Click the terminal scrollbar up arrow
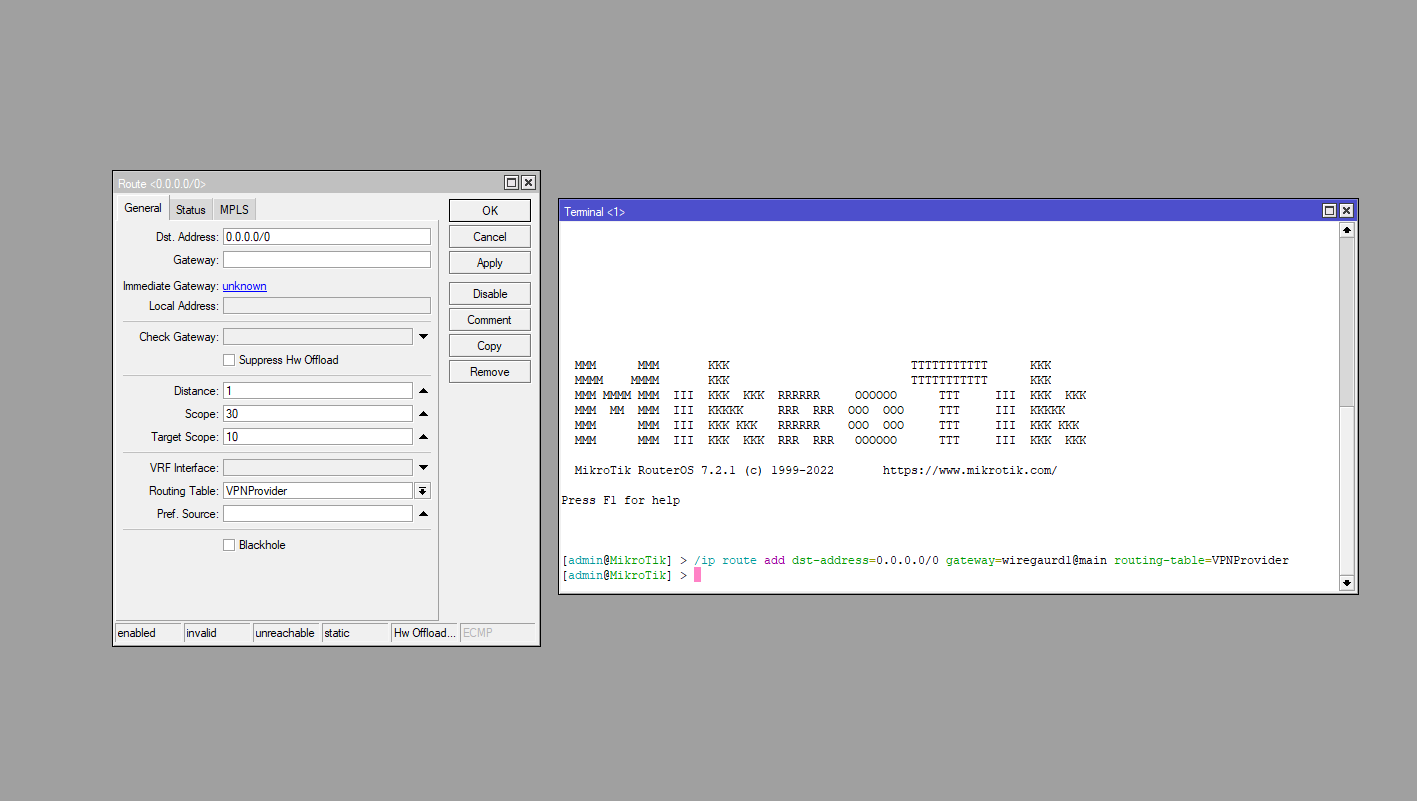Screen dimensions: 1417x801 (x=1347, y=230)
